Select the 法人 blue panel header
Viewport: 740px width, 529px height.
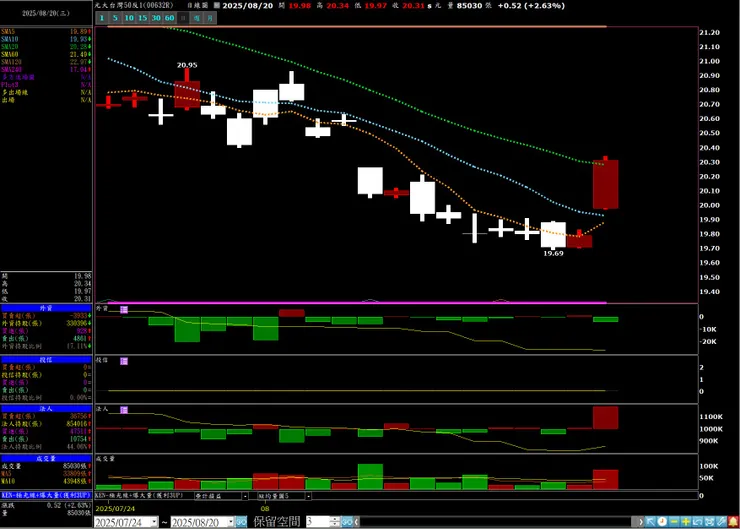46,409
